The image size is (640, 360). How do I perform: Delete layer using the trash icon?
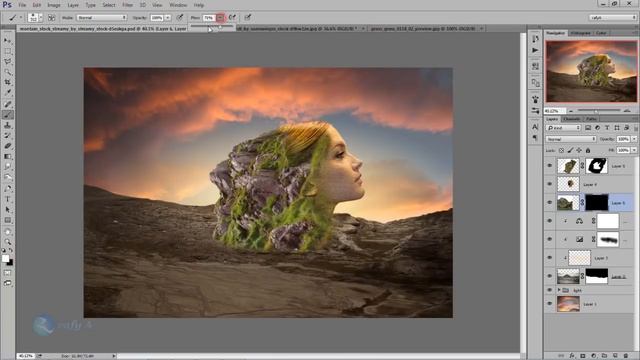(626, 356)
